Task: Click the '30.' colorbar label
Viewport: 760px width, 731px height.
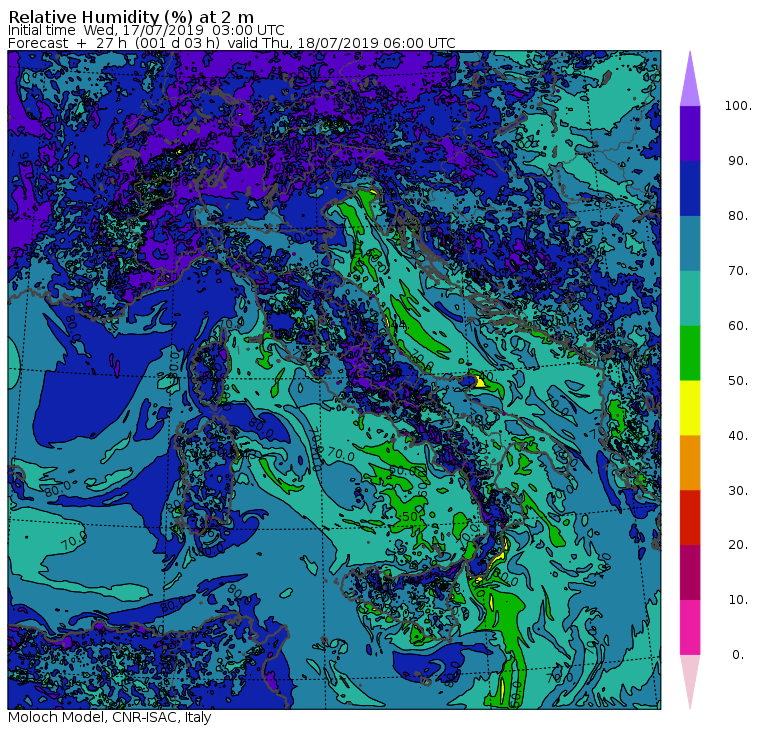Action: (x=738, y=491)
